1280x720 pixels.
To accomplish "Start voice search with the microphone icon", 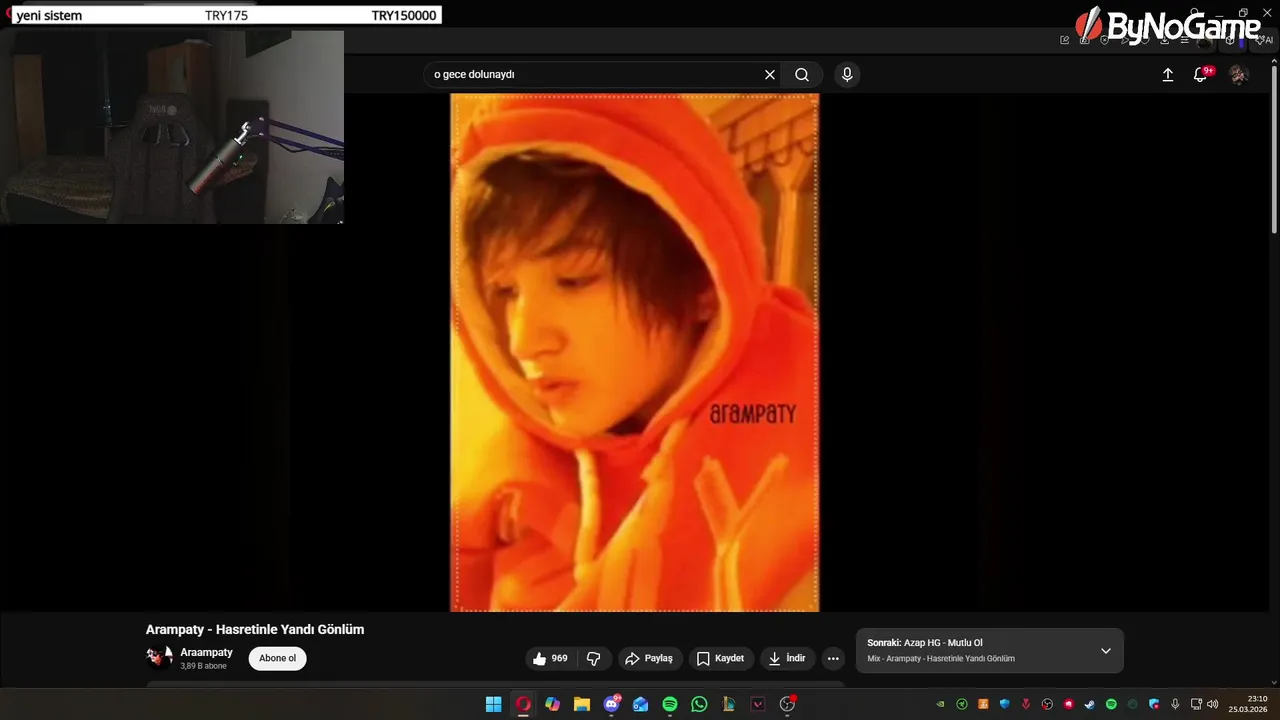I will pyautogui.click(x=847, y=75).
